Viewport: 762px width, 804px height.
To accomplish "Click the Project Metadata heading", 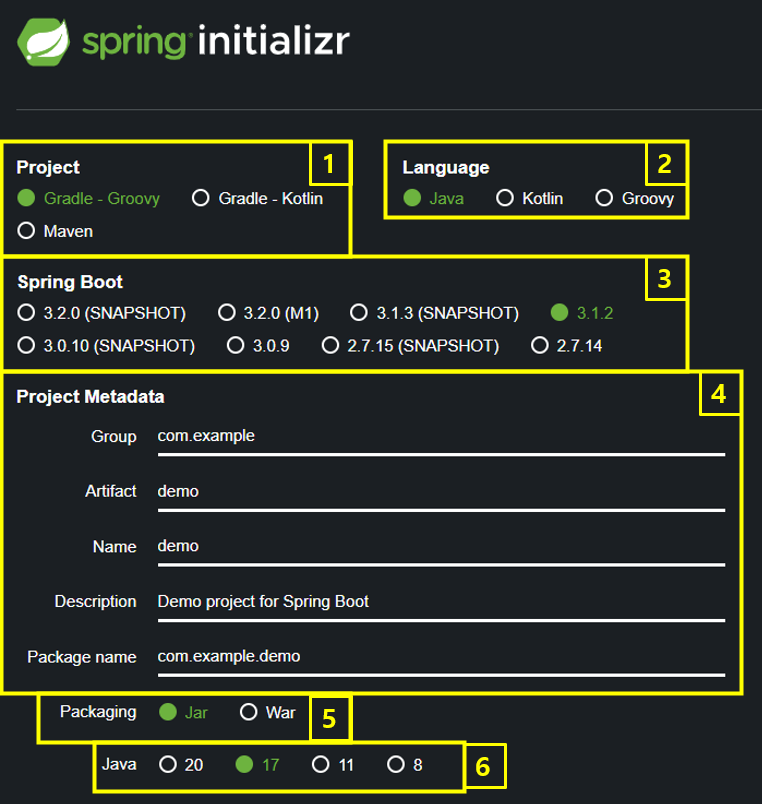I will (90, 397).
